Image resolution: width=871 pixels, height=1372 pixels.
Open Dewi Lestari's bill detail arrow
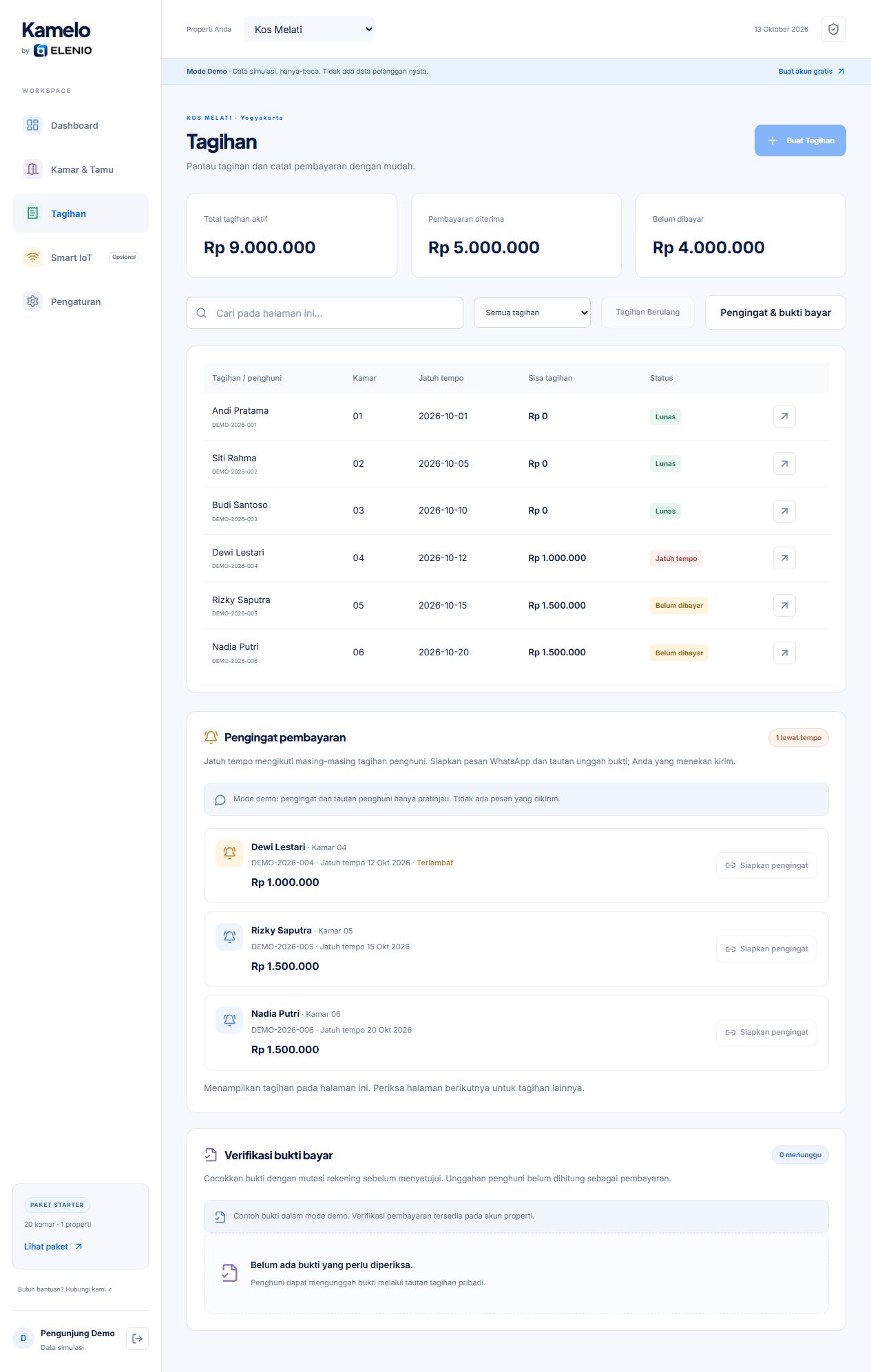point(784,558)
